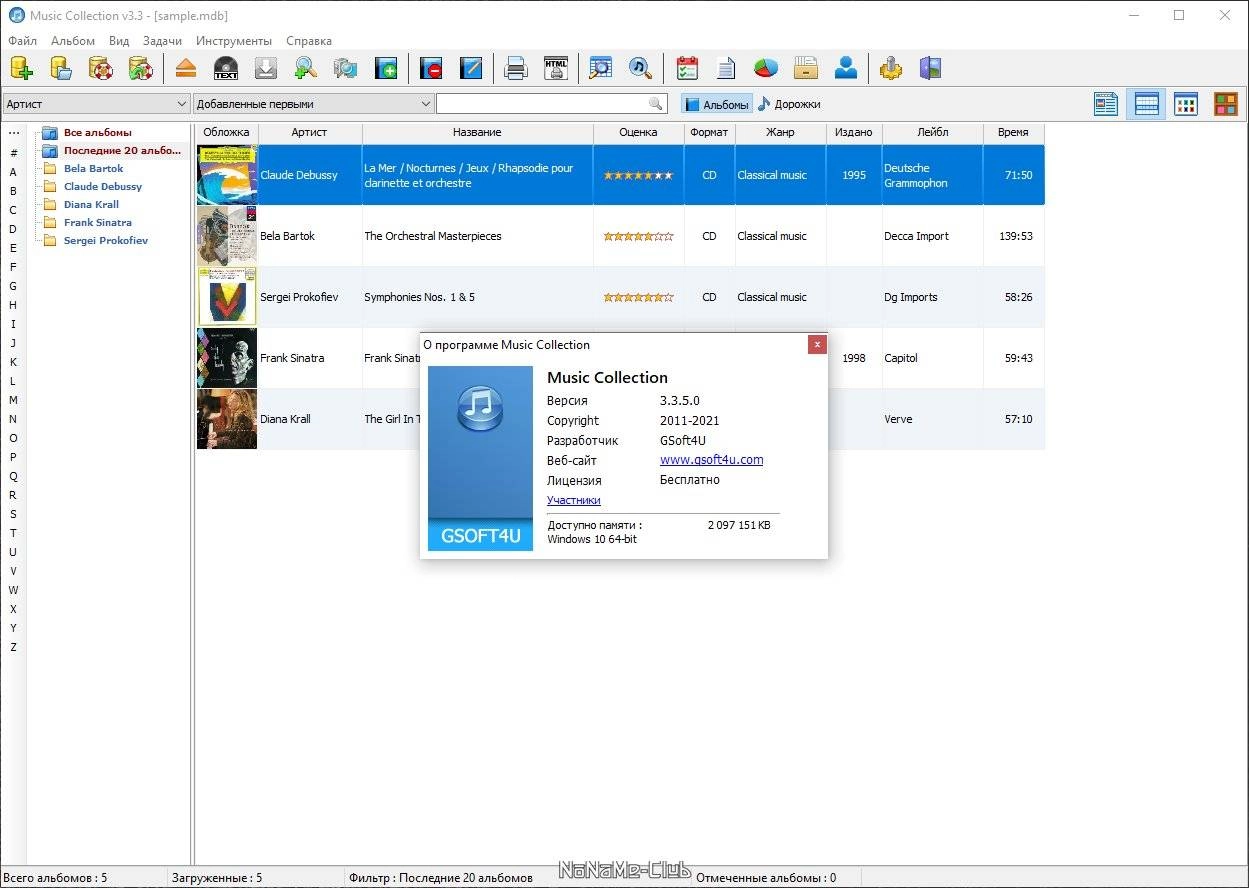The height and width of the screenshot is (888, 1249).
Task: Select the grid table view icon
Action: [x=1186, y=104]
